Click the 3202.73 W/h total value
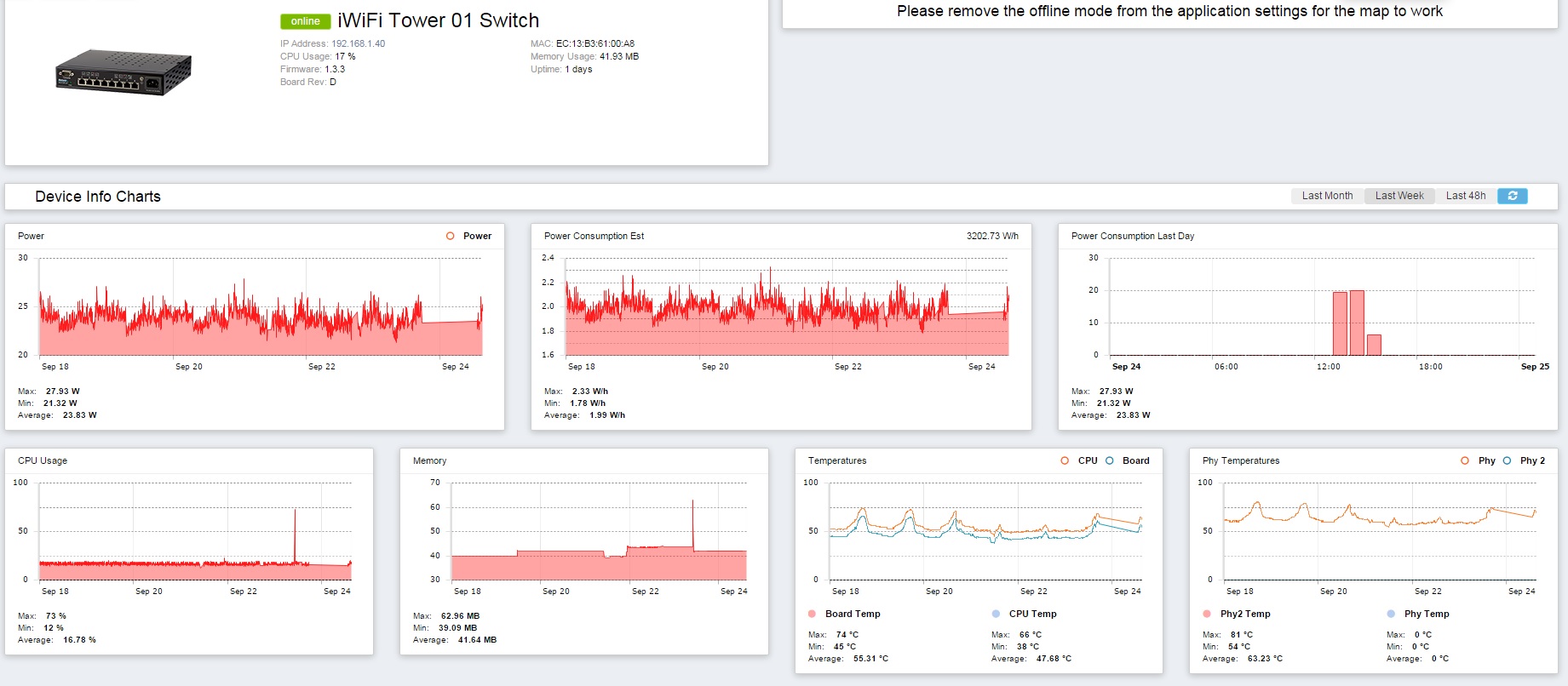This screenshot has height=686, width=1568. tap(992, 236)
